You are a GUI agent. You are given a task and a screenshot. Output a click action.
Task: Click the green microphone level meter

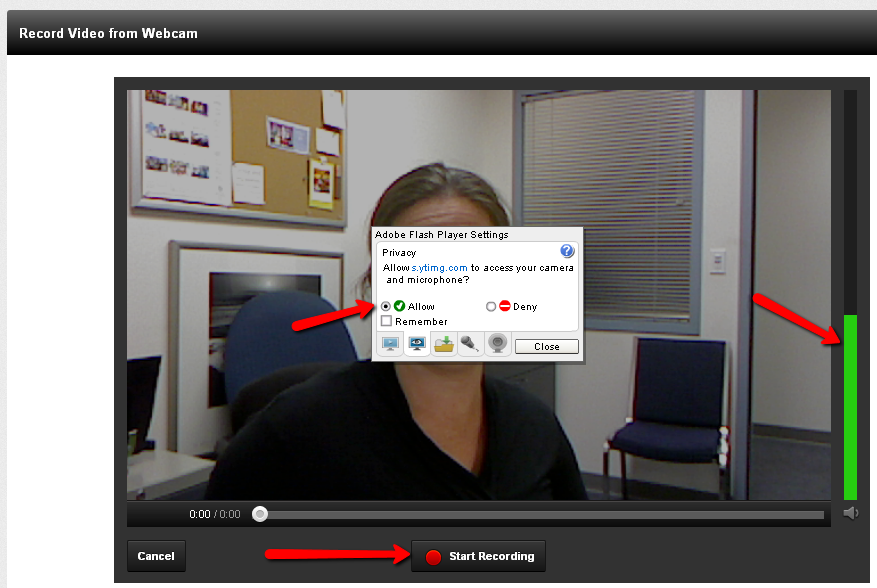point(850,407)
